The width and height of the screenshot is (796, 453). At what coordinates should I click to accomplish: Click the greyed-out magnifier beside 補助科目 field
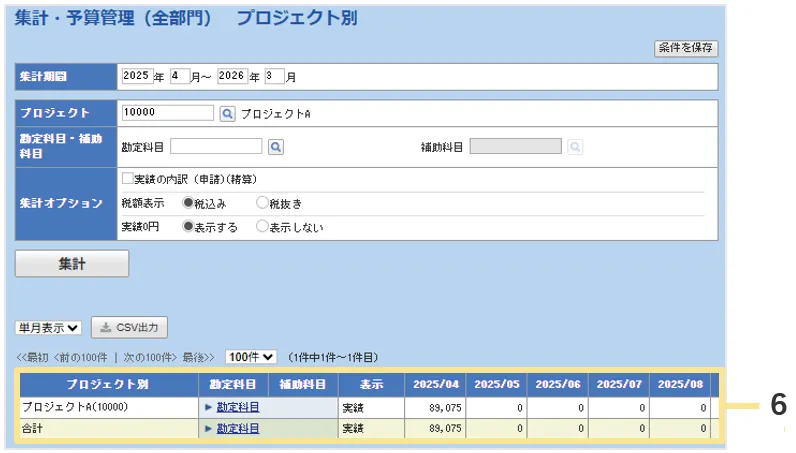click(575, 147)
